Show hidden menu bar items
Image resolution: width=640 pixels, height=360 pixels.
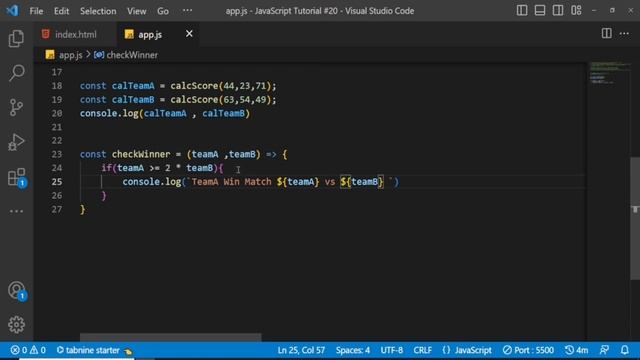pos(187,11)
